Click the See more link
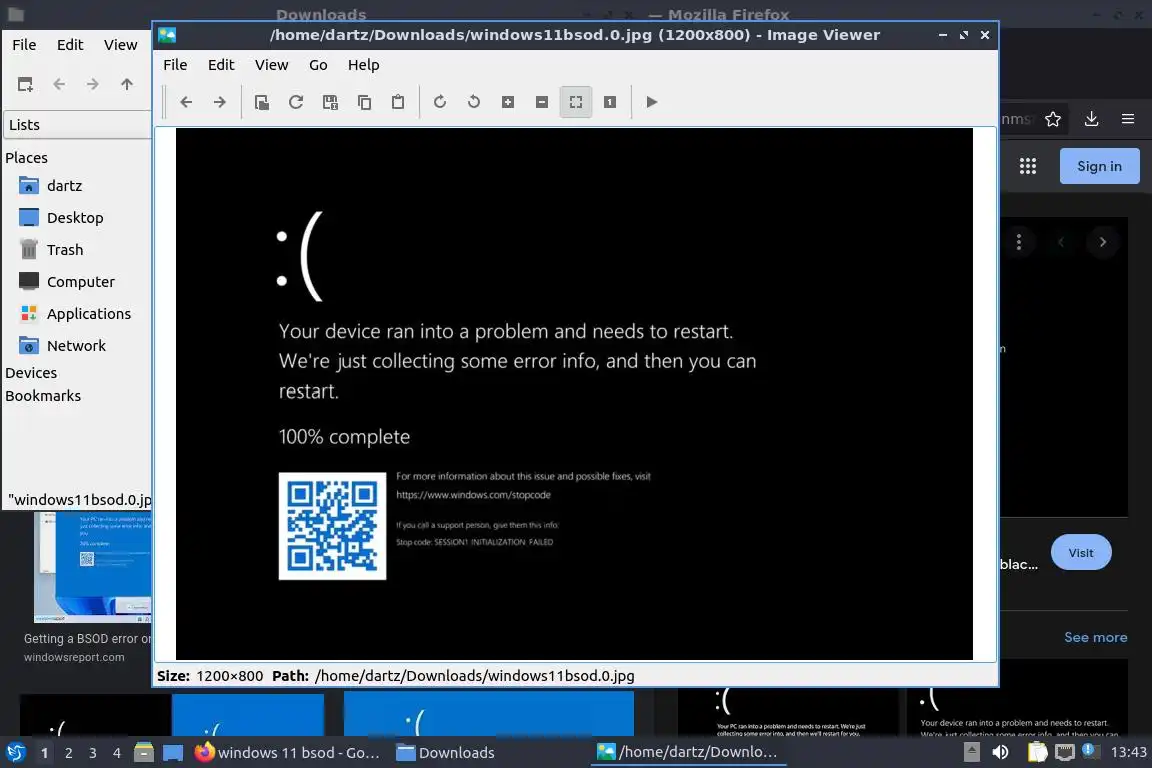The width and height of the screenshot is (1152, 768). (1095, 637)
